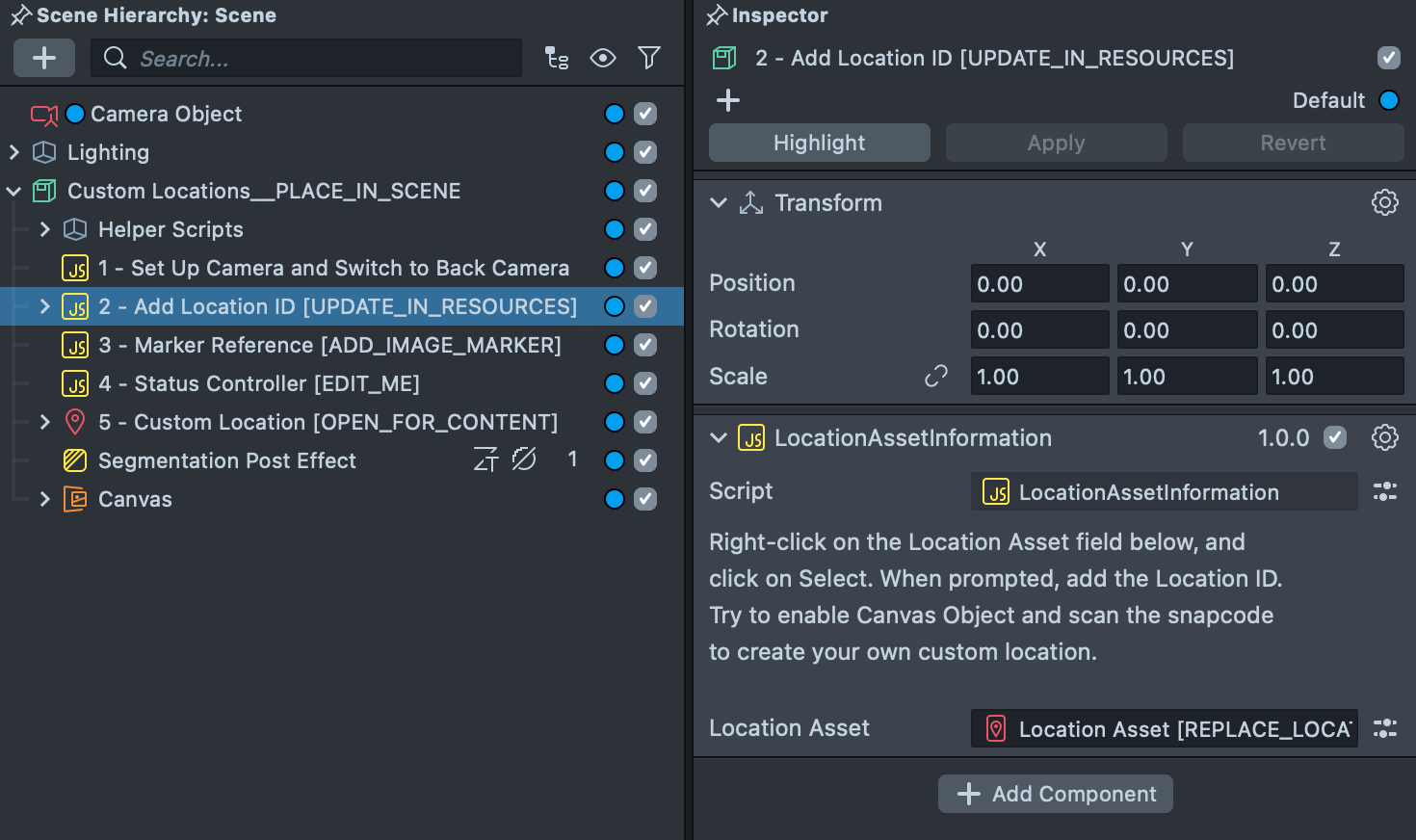
Task: Click the JS script icon on Marker Reference
Action: click(75, 345)
